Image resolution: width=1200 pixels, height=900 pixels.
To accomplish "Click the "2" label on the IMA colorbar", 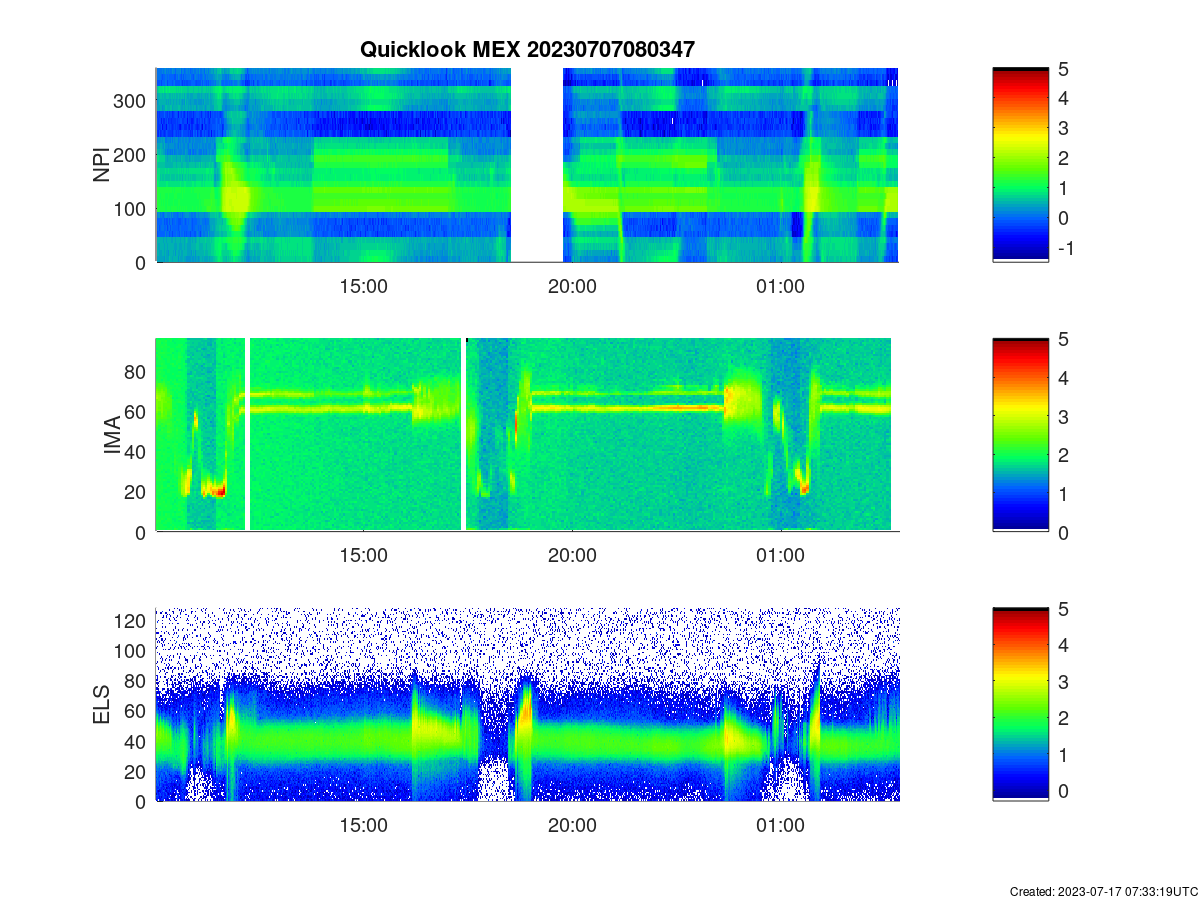I will 1062,455.
